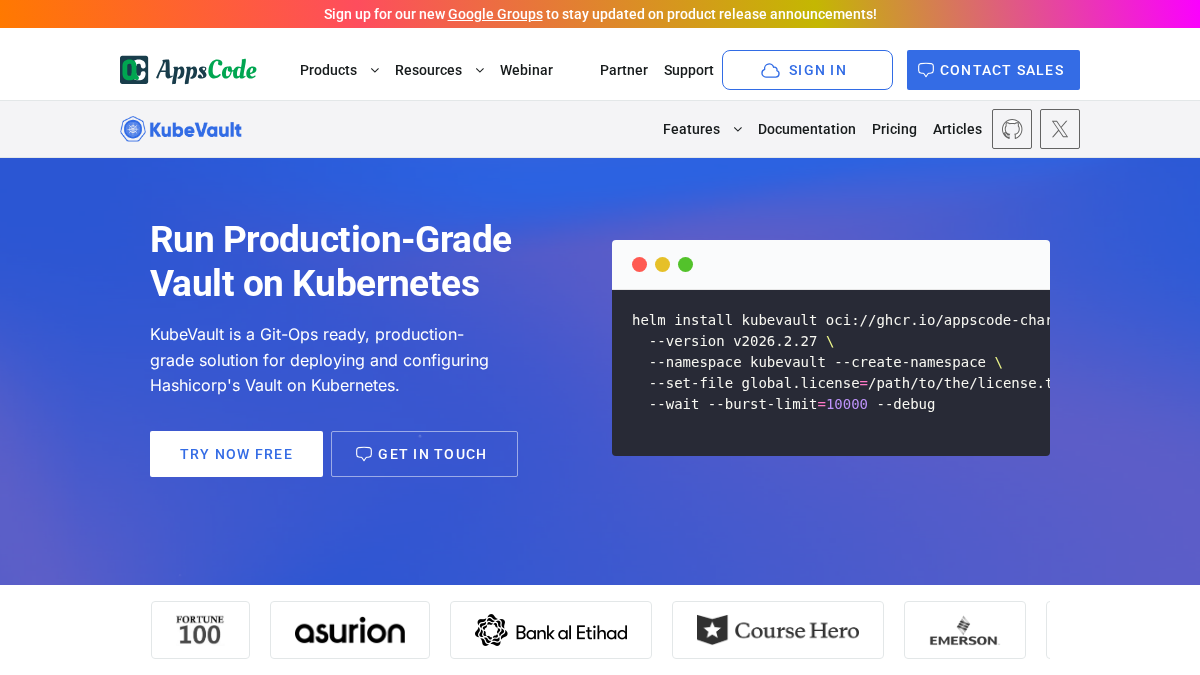Click the SIGN IN button
Viewport: 1200px width, 675px height.
coord(807,70)
